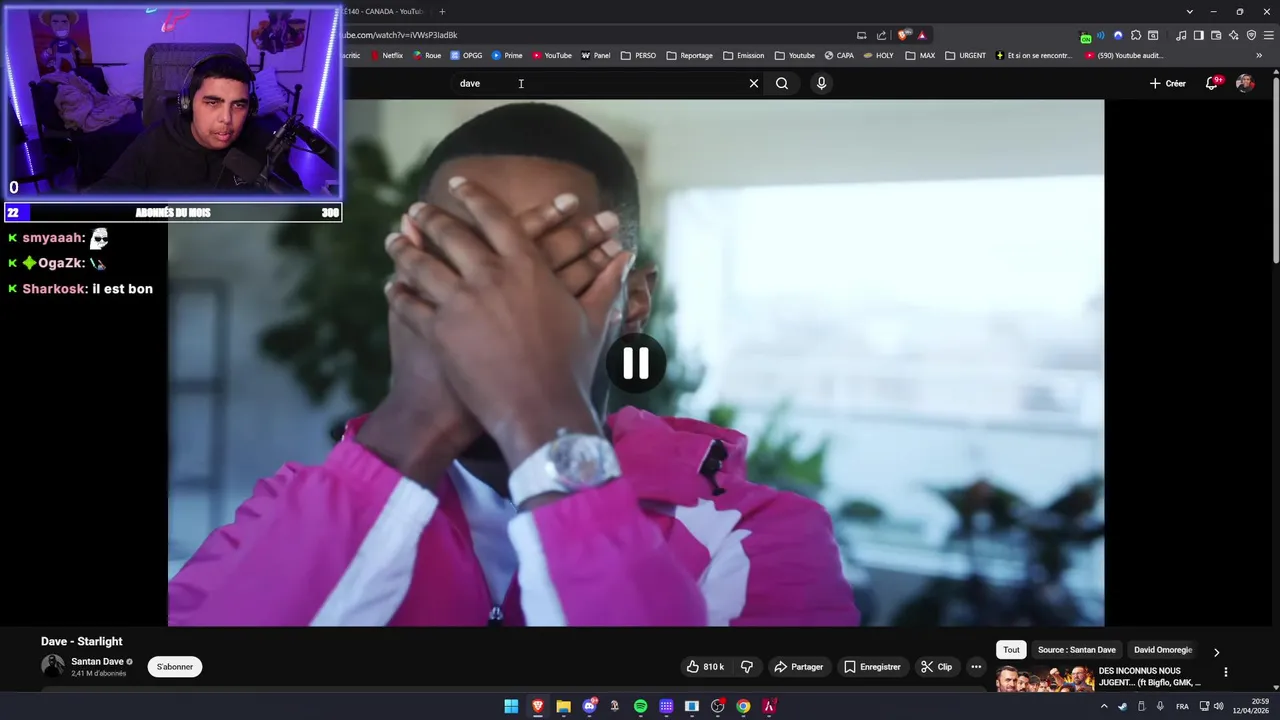Click the Brave Rewards triangle icon
Image resolution: width=1280 pixels, height=720 pixels.
[x=922, y=35]
